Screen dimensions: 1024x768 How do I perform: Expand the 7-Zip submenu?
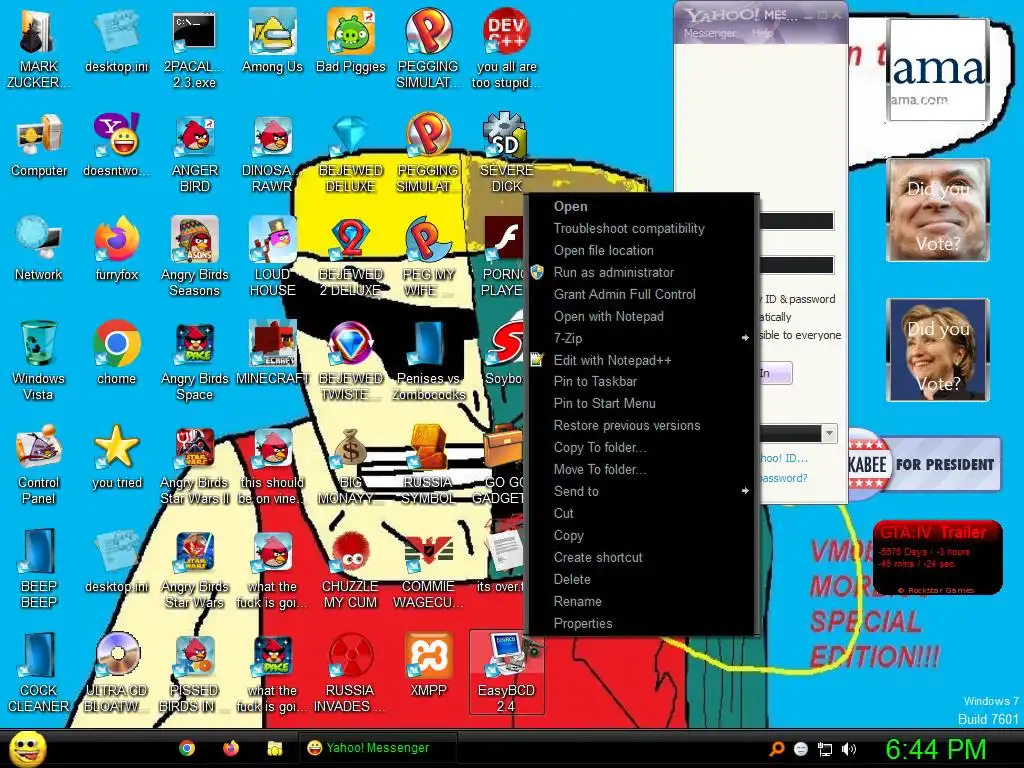coord(641,338)
